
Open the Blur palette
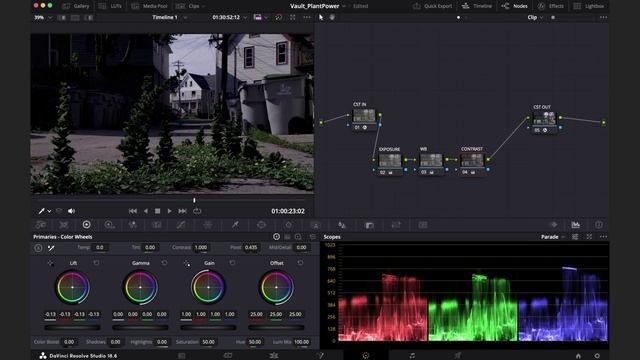coord(342,225)
